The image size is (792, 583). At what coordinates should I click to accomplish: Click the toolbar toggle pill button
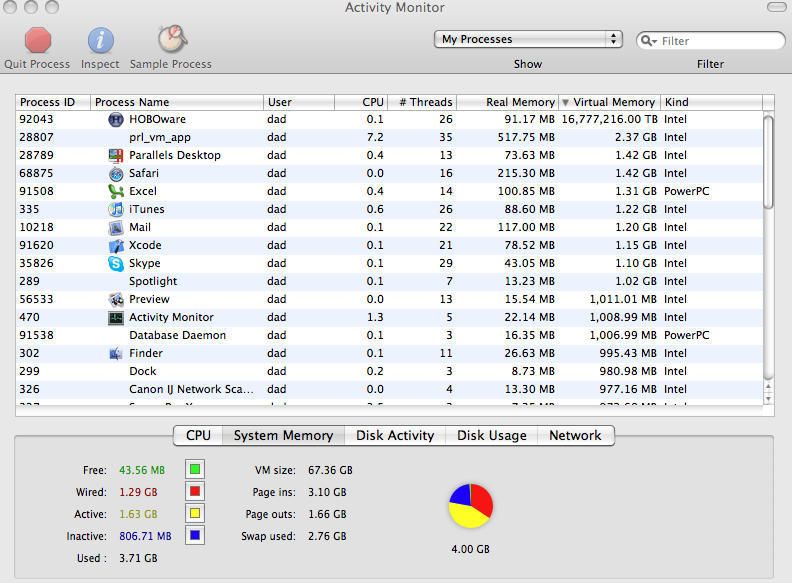pyautogui.click(x=776, y=7)
